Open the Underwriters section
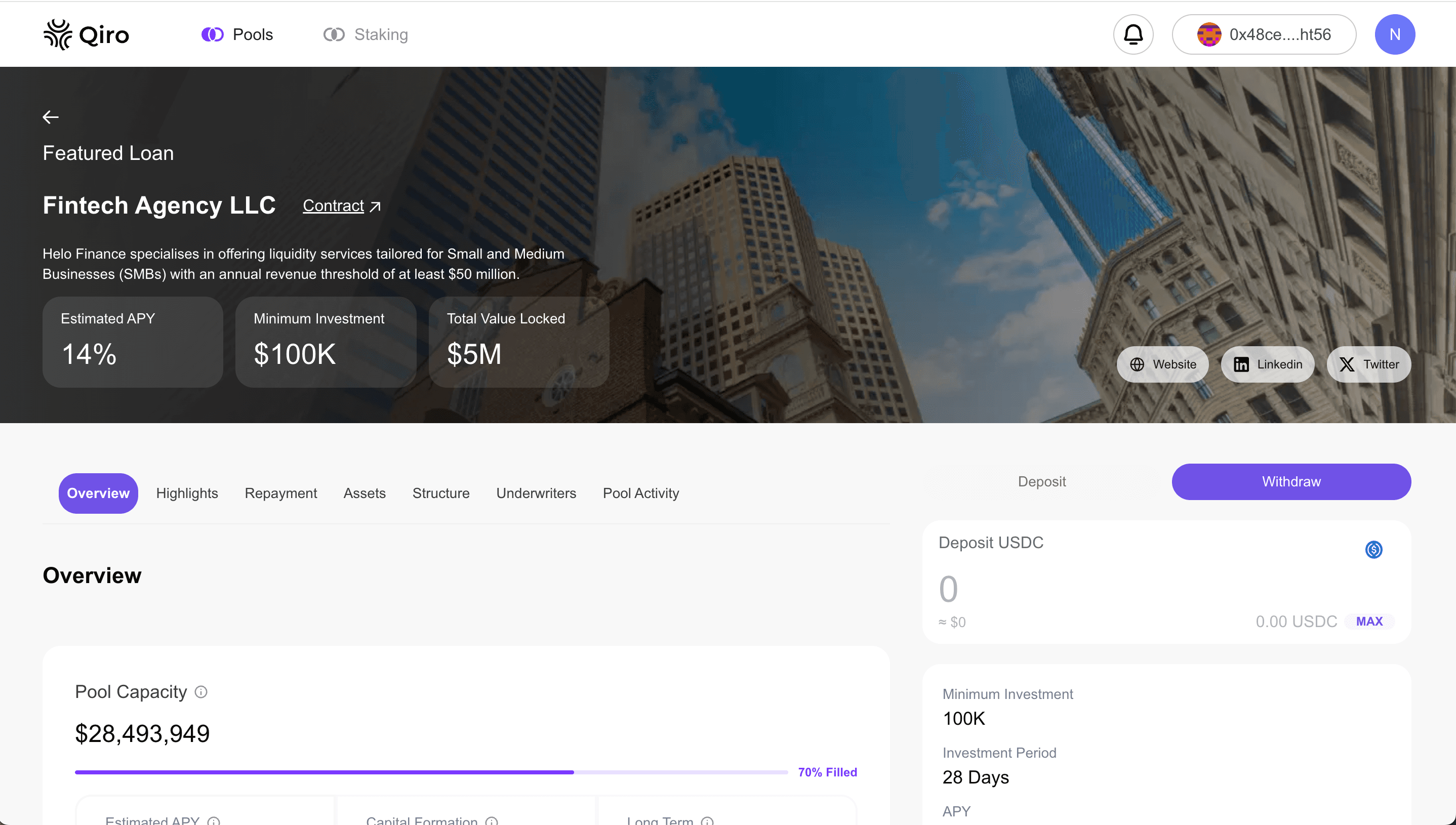1456x825 pixels. [536, 493]
